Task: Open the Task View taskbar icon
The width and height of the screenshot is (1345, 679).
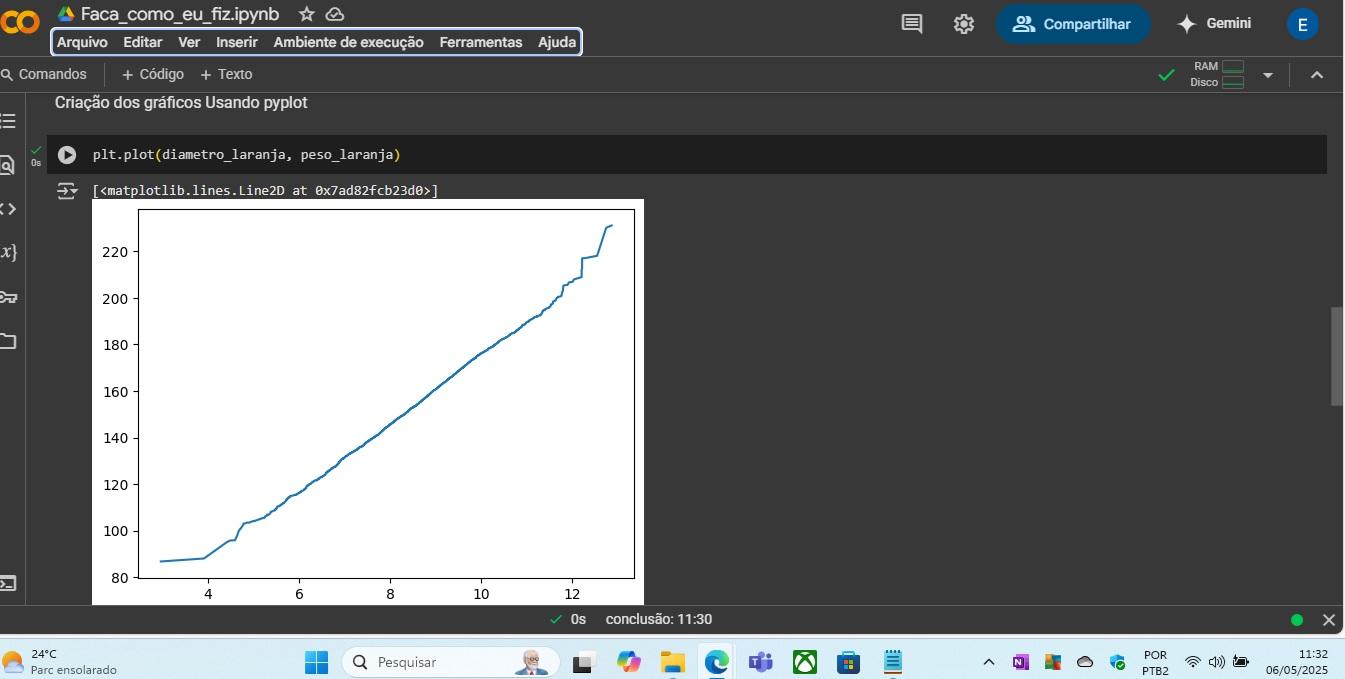Action: (x=583, y=662)
